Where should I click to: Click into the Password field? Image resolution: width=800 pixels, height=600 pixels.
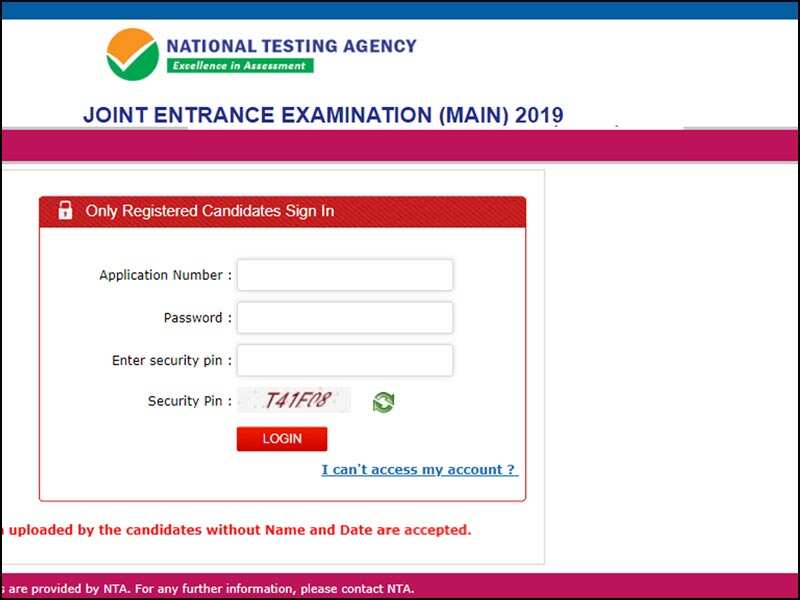click(345, 318)
